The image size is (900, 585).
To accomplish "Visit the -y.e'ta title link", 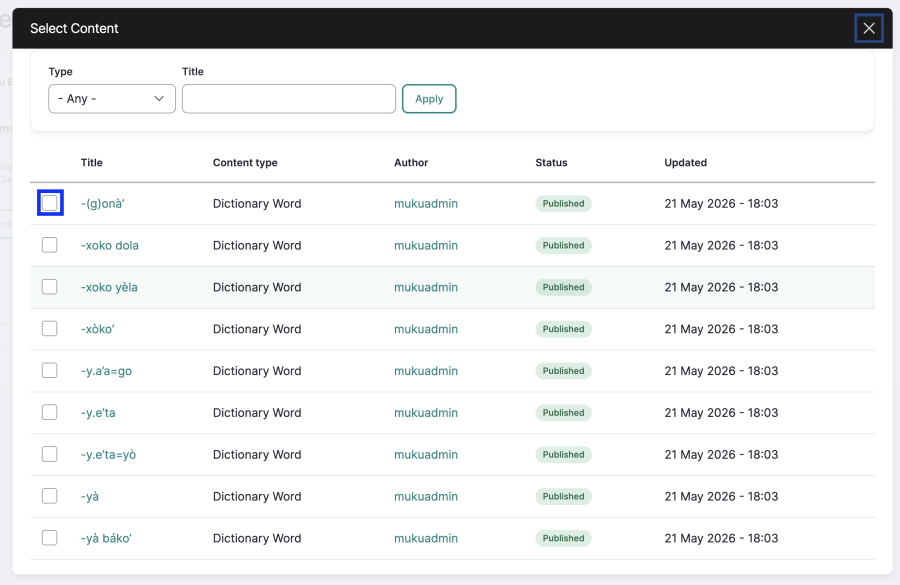I will (98, 413).
